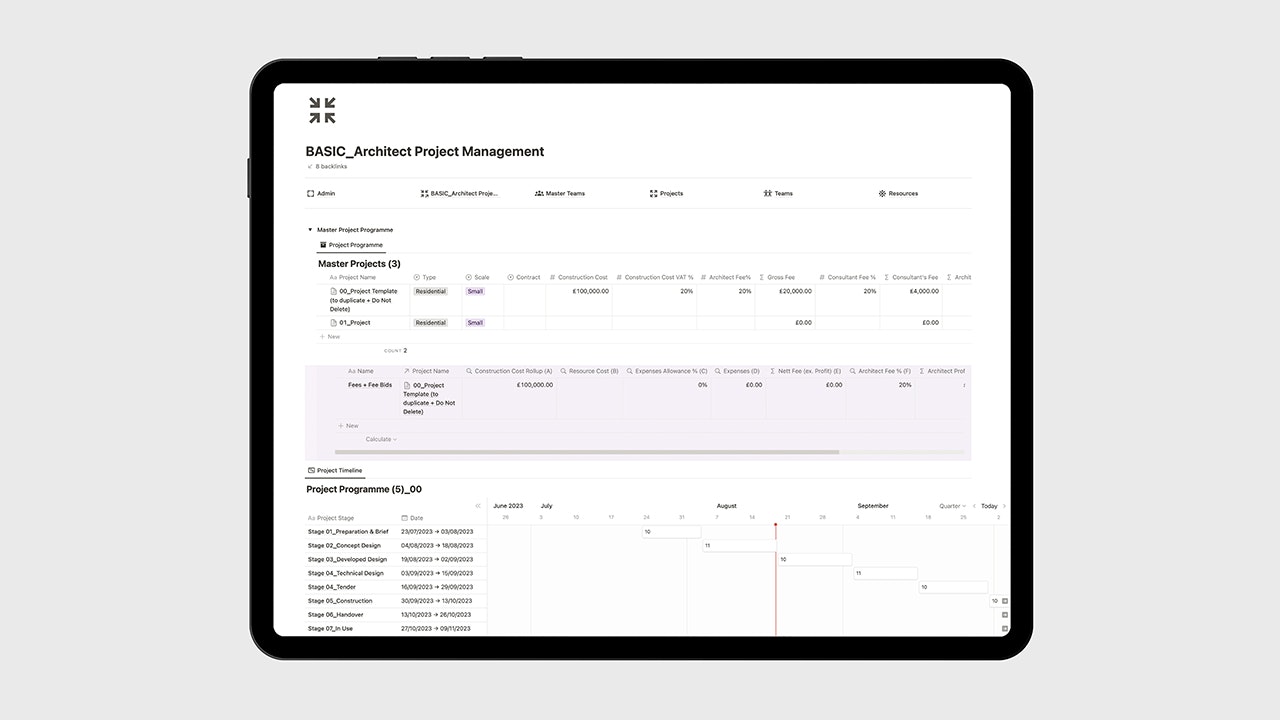Click the Architect Fee% column header

click(726, 277)
